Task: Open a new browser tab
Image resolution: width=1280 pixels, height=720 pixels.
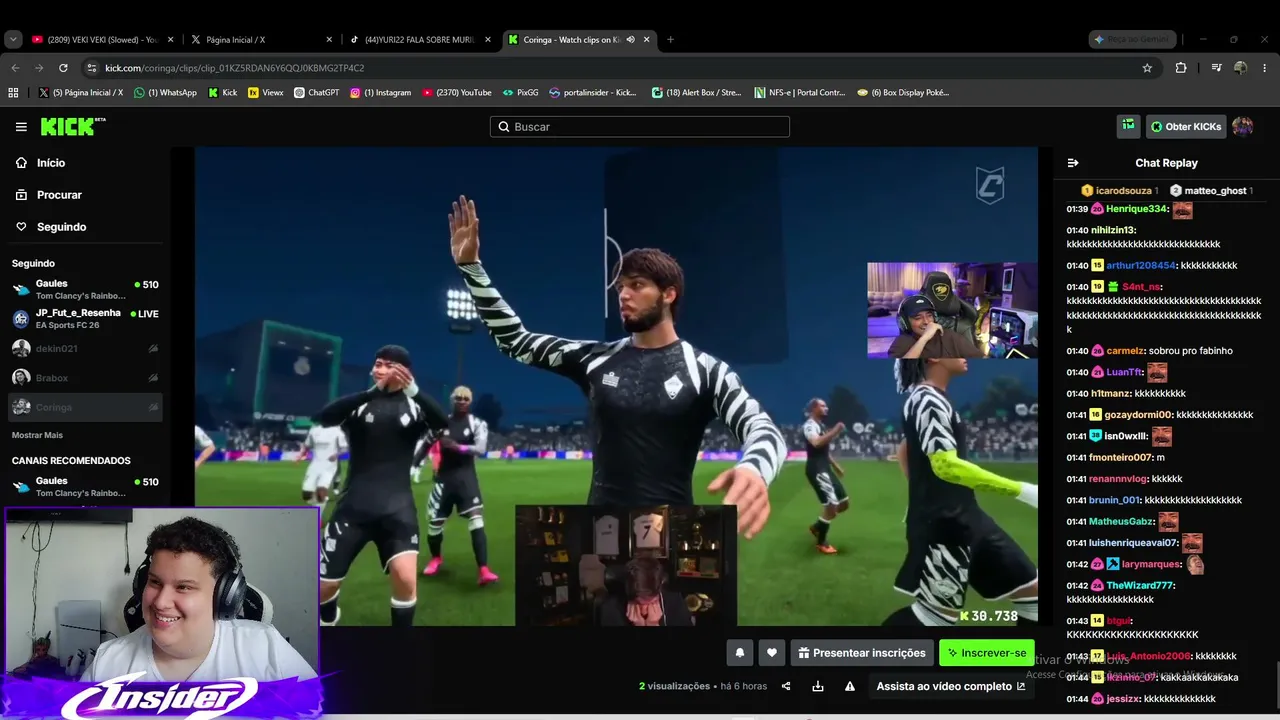Action: click(x=670, y=40)
